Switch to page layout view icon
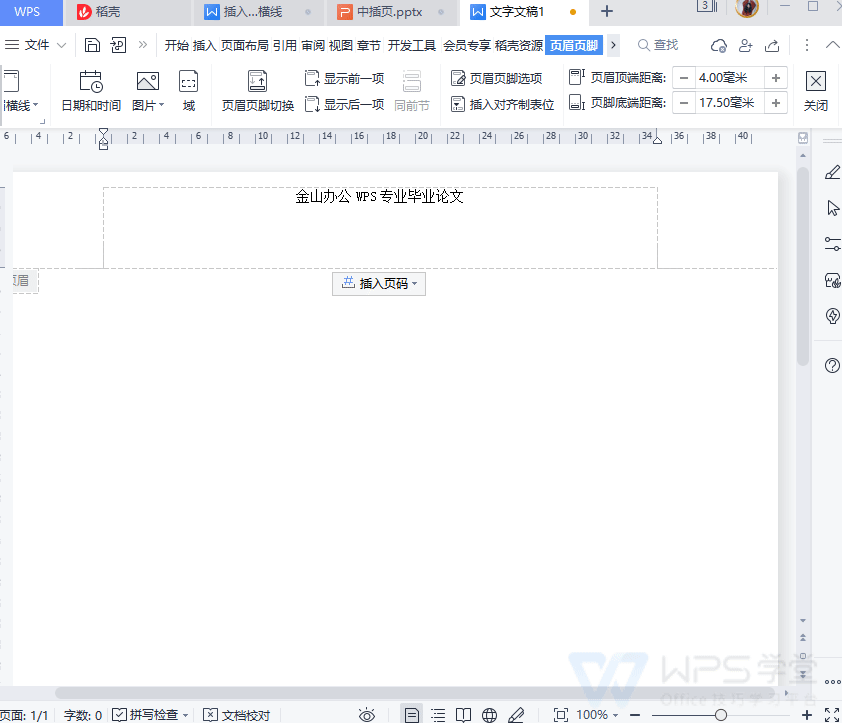This screenshot has width=842, height=723. point(412,715)
